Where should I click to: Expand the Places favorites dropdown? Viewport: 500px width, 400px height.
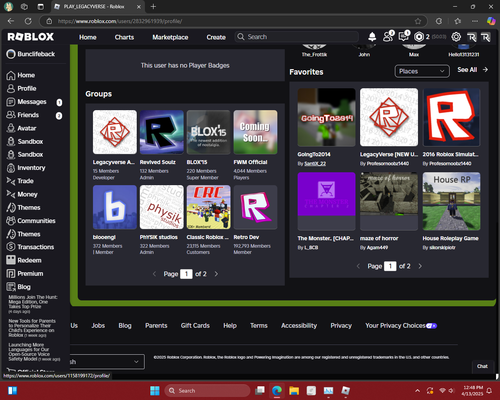422,71
